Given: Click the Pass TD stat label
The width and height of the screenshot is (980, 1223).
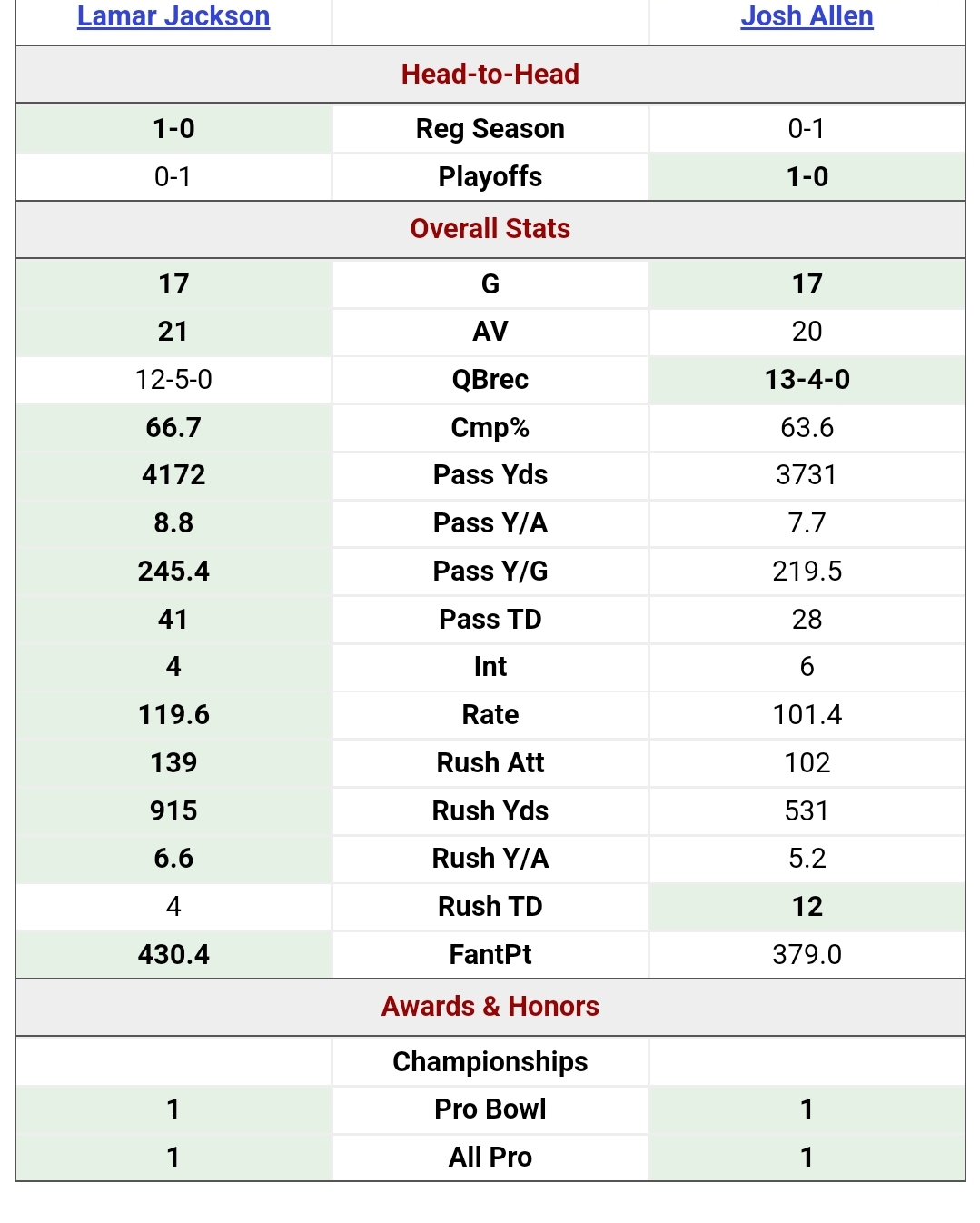Looking at the screenshot, I should [490, 619].
